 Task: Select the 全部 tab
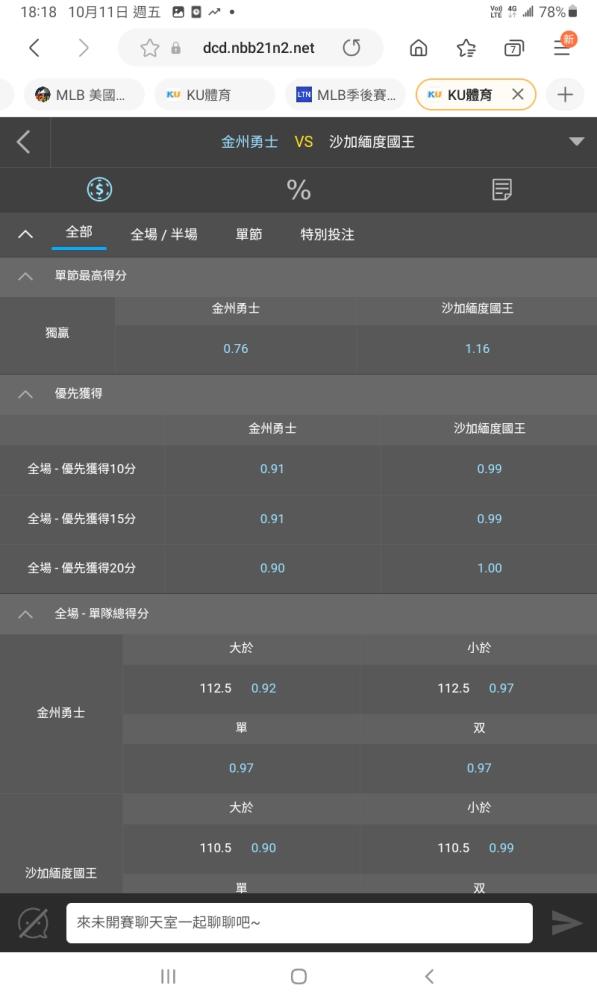tap(79, 232)
